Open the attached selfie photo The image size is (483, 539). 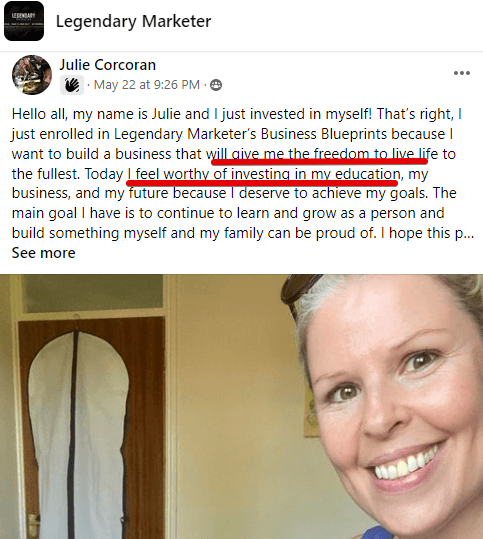click(241, 406)
